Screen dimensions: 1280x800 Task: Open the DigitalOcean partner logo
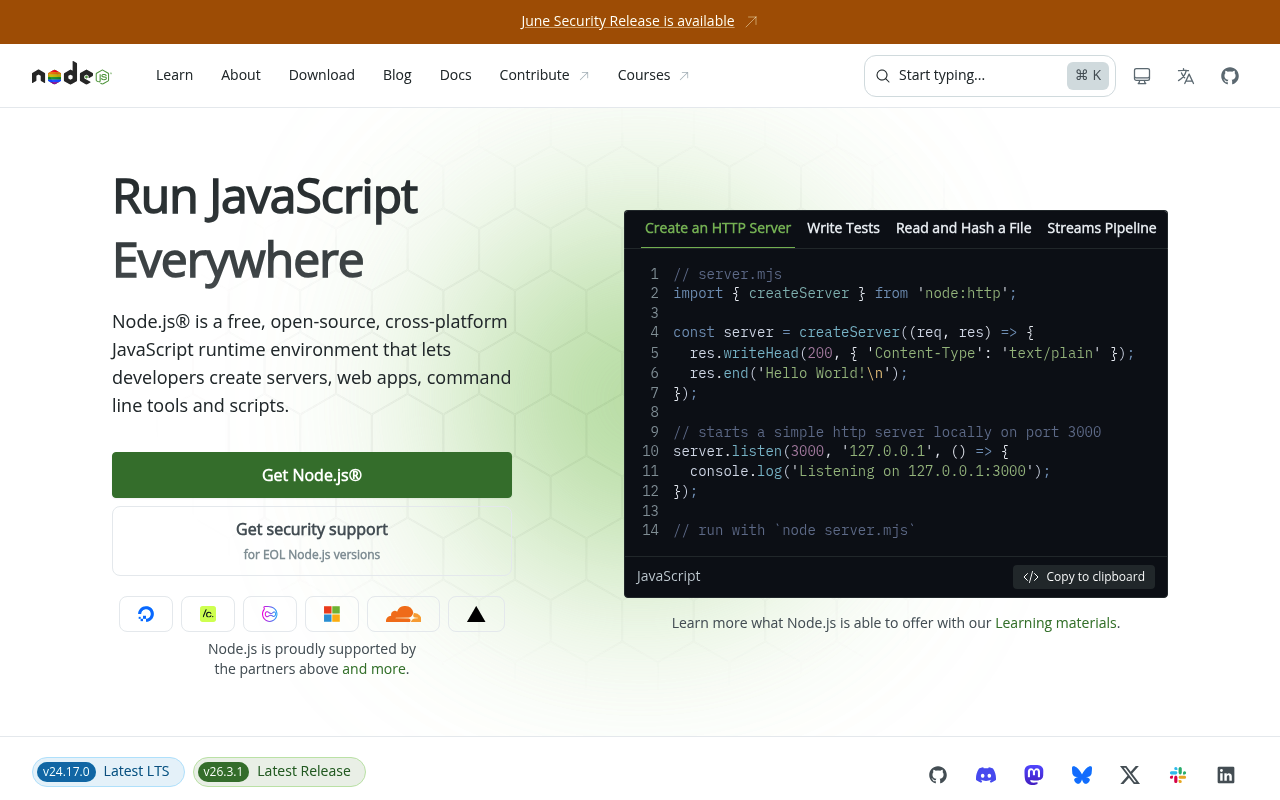pos(146,614)
